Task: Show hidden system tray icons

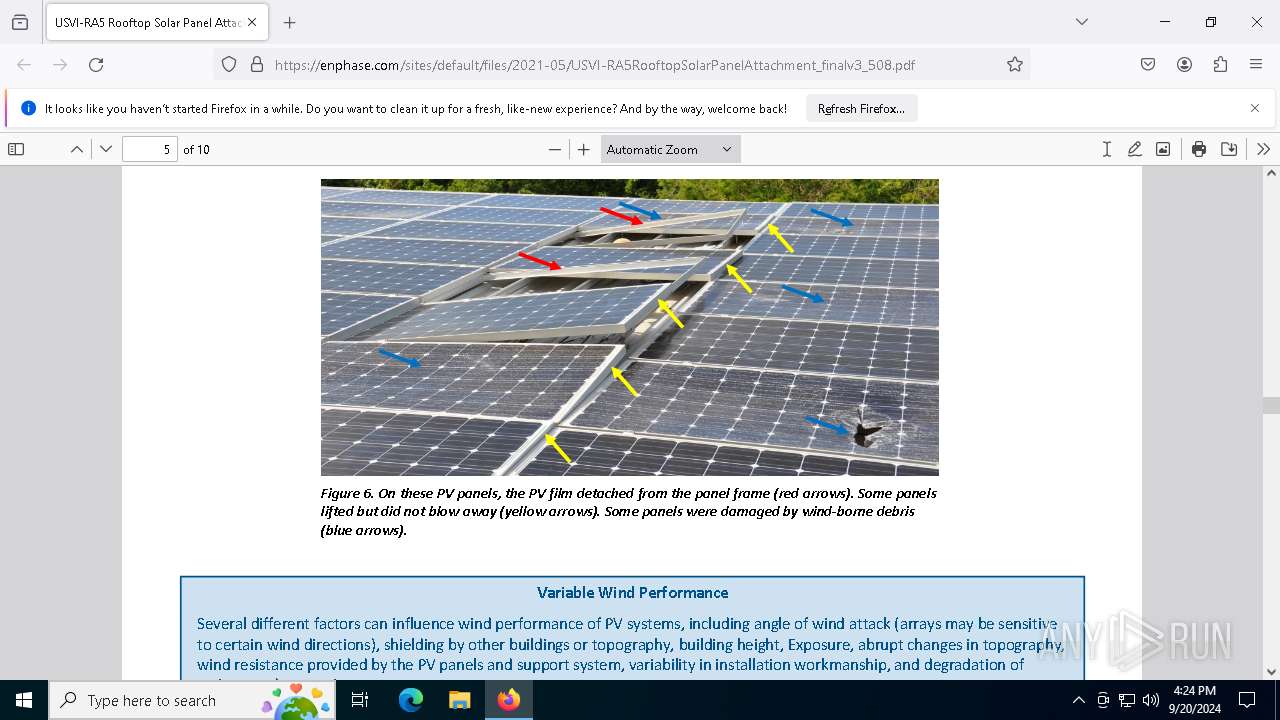Action: [x=1078, y=700]
